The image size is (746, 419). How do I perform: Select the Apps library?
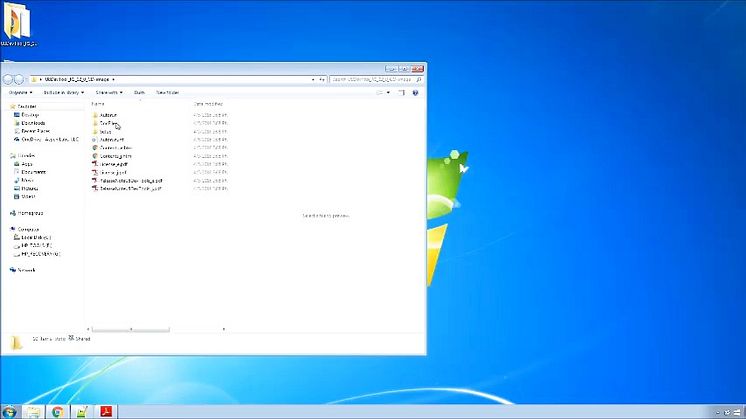(27, 164)
